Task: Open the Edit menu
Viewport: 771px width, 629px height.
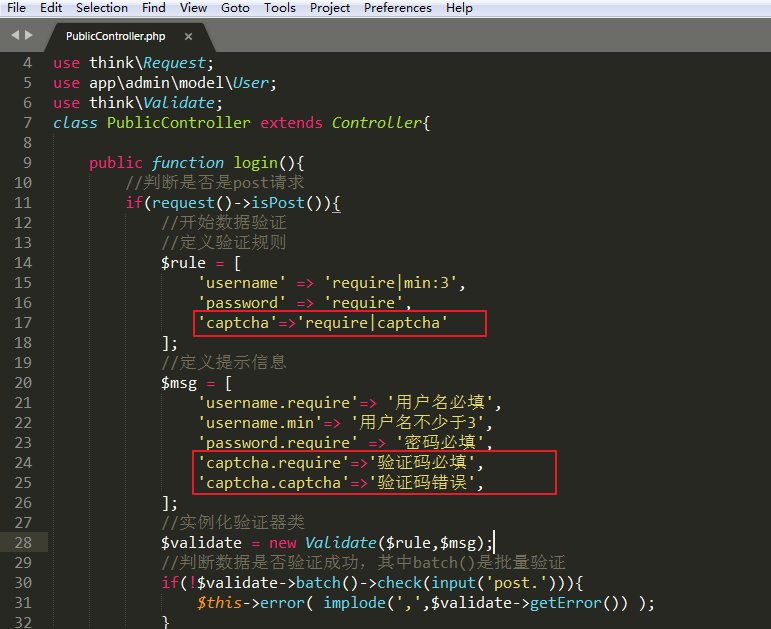Action: coord(51,8)
